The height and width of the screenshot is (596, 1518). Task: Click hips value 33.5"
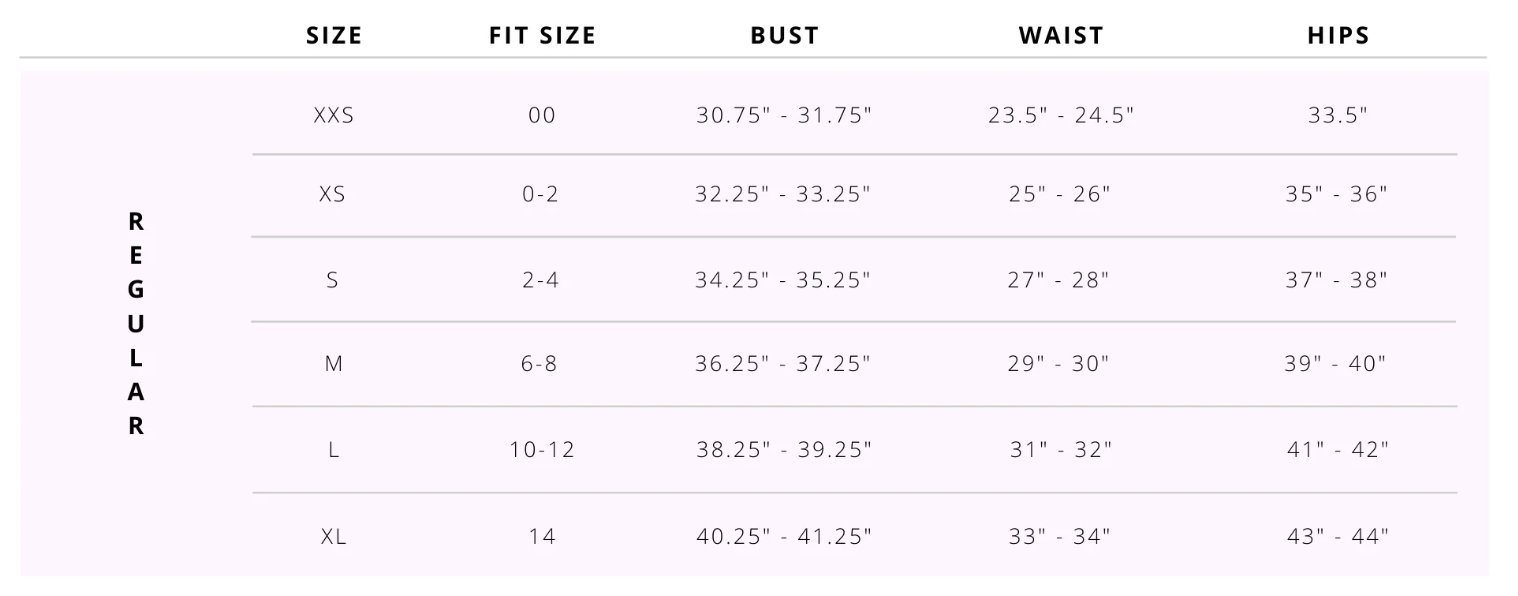[1338, 115]
